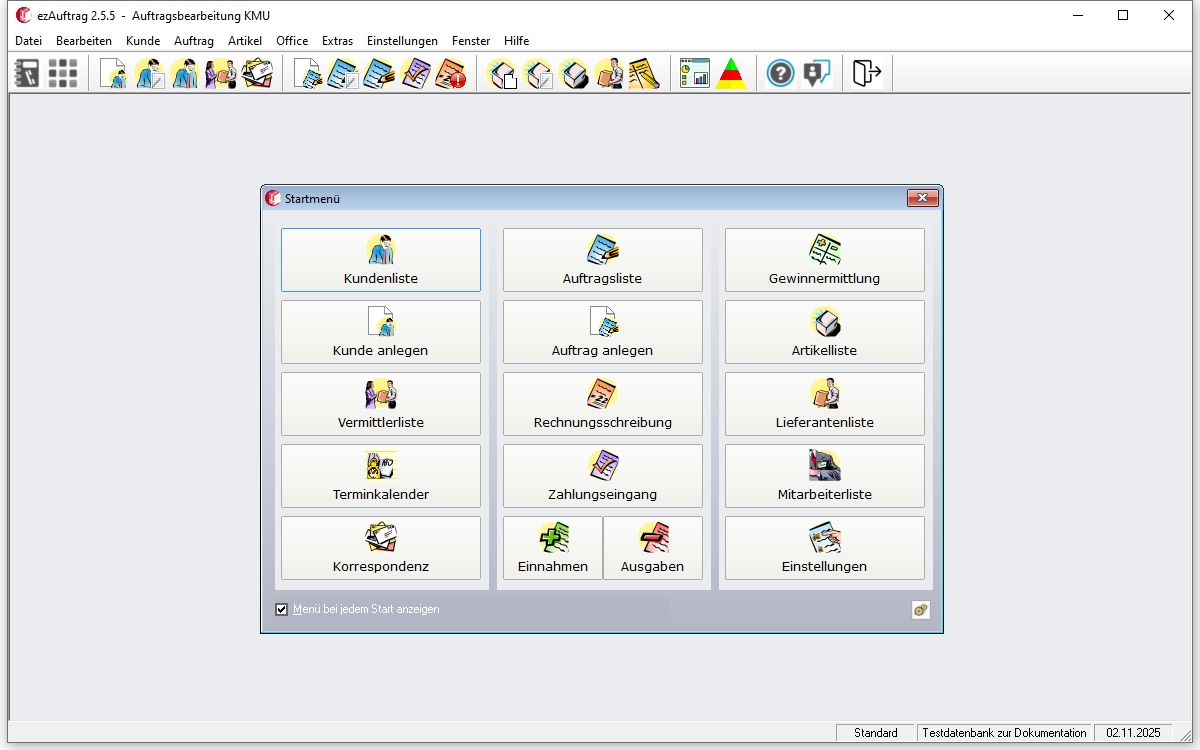
Task: Click order list pen icon in toolbar
Action: click(x=379, y=73)
